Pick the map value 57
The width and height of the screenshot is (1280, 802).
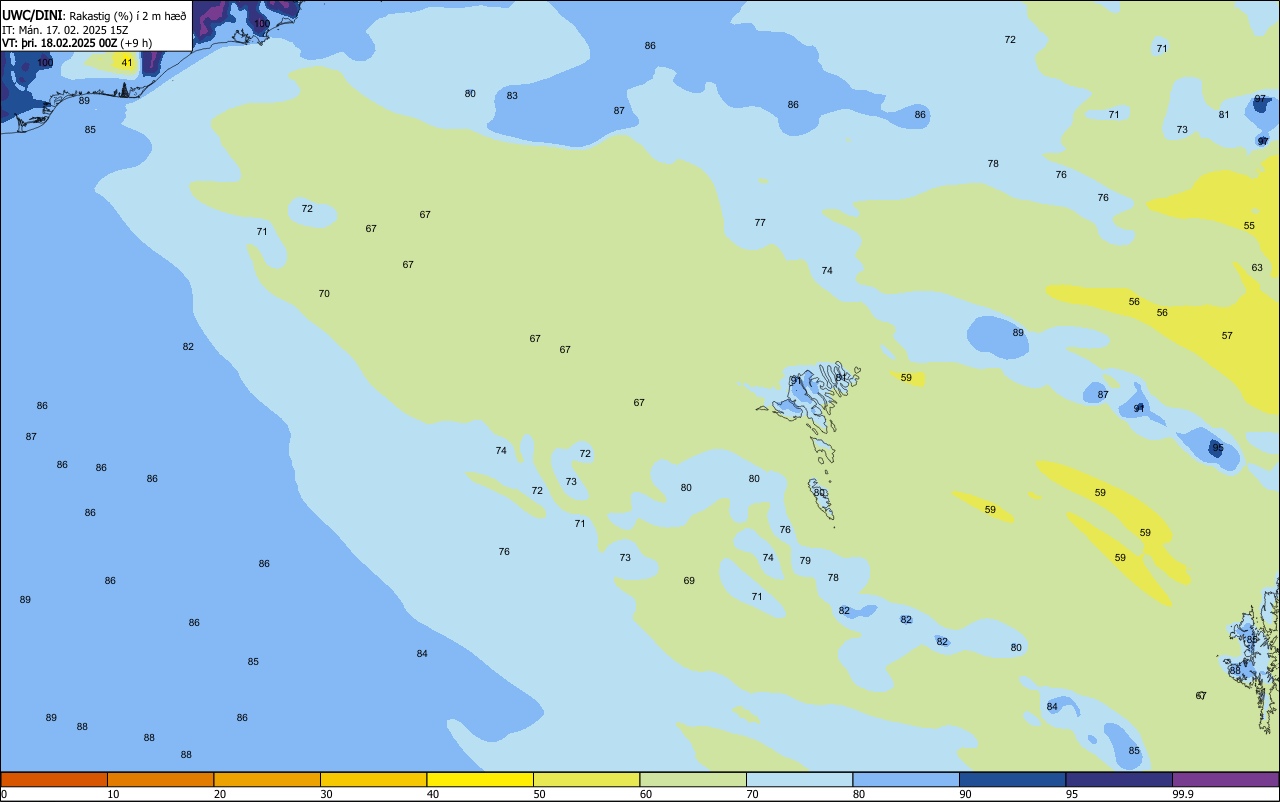[x=1227, y=336]
